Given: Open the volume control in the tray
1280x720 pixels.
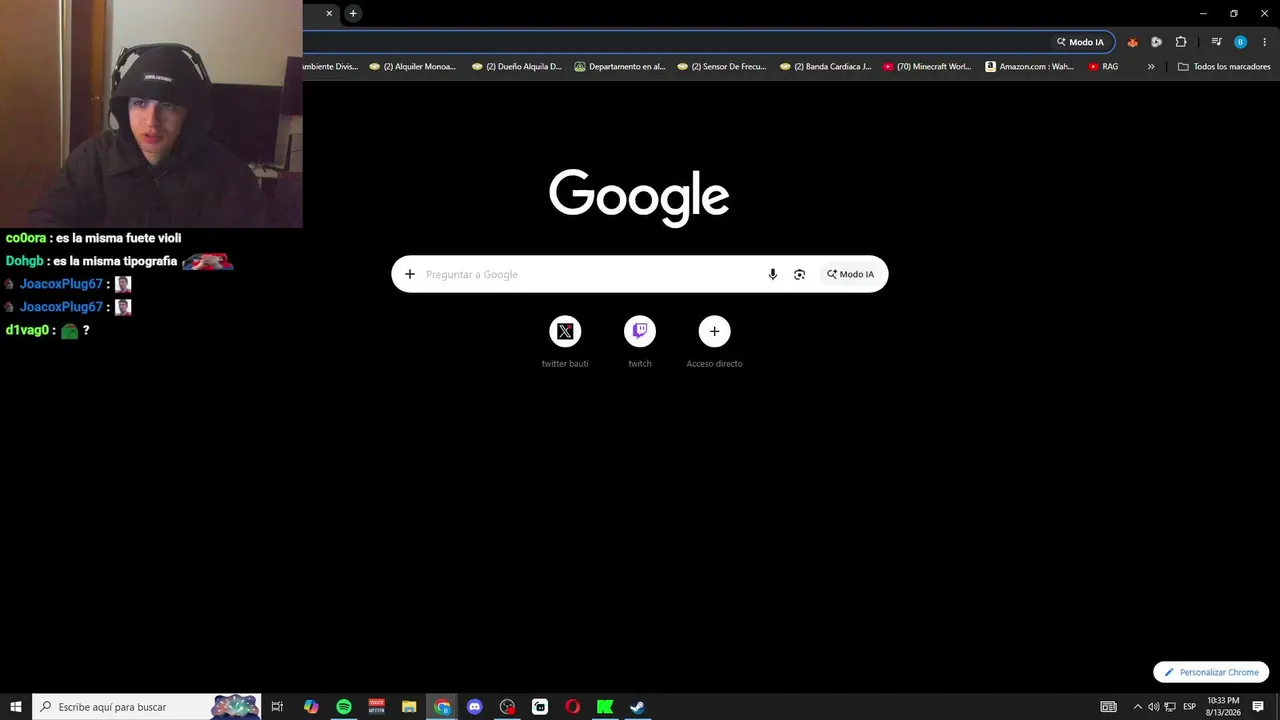Looking at the screenshot, I should [1153, 707].
